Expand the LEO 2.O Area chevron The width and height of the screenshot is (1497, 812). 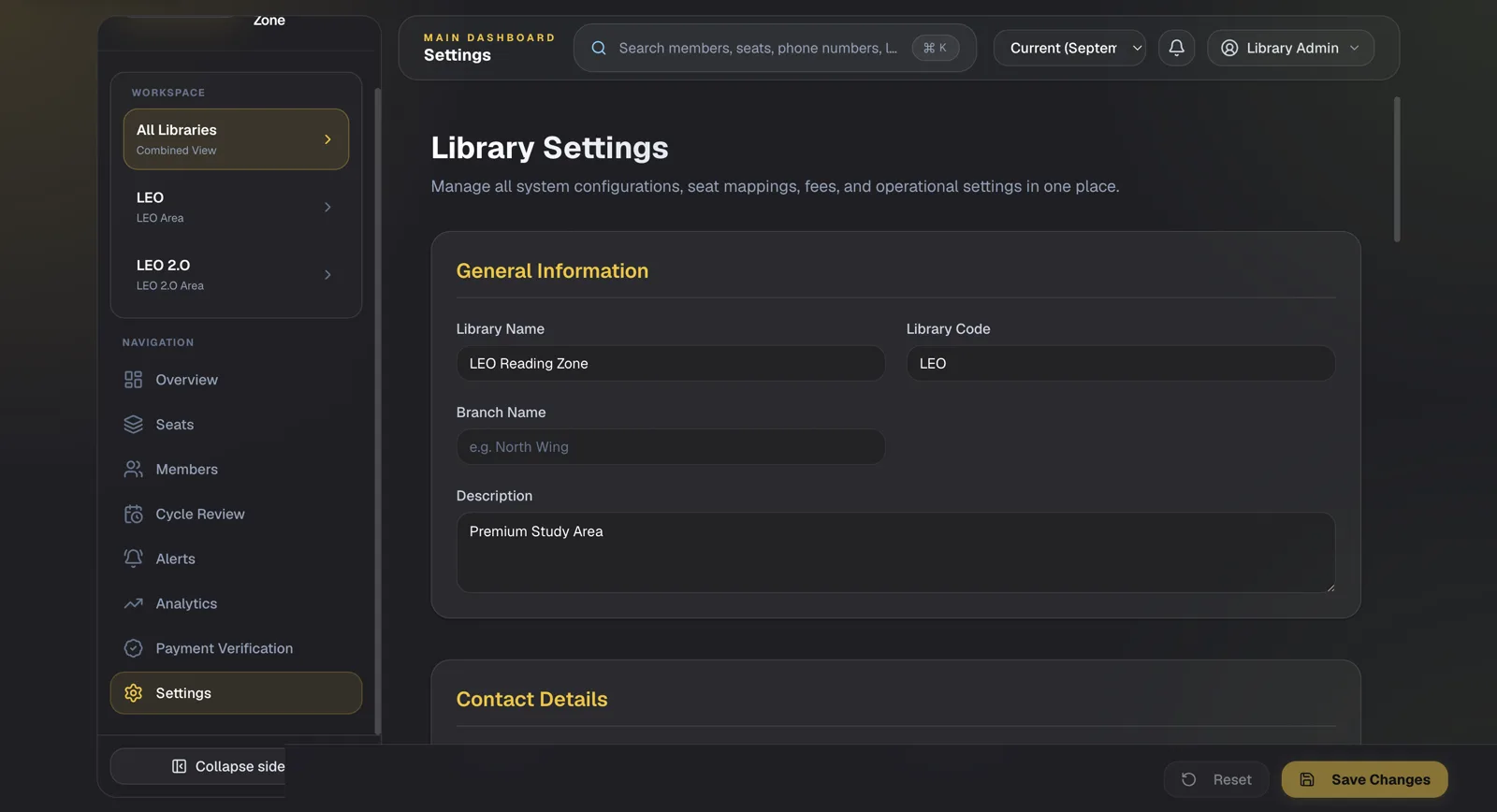[327, 274]
